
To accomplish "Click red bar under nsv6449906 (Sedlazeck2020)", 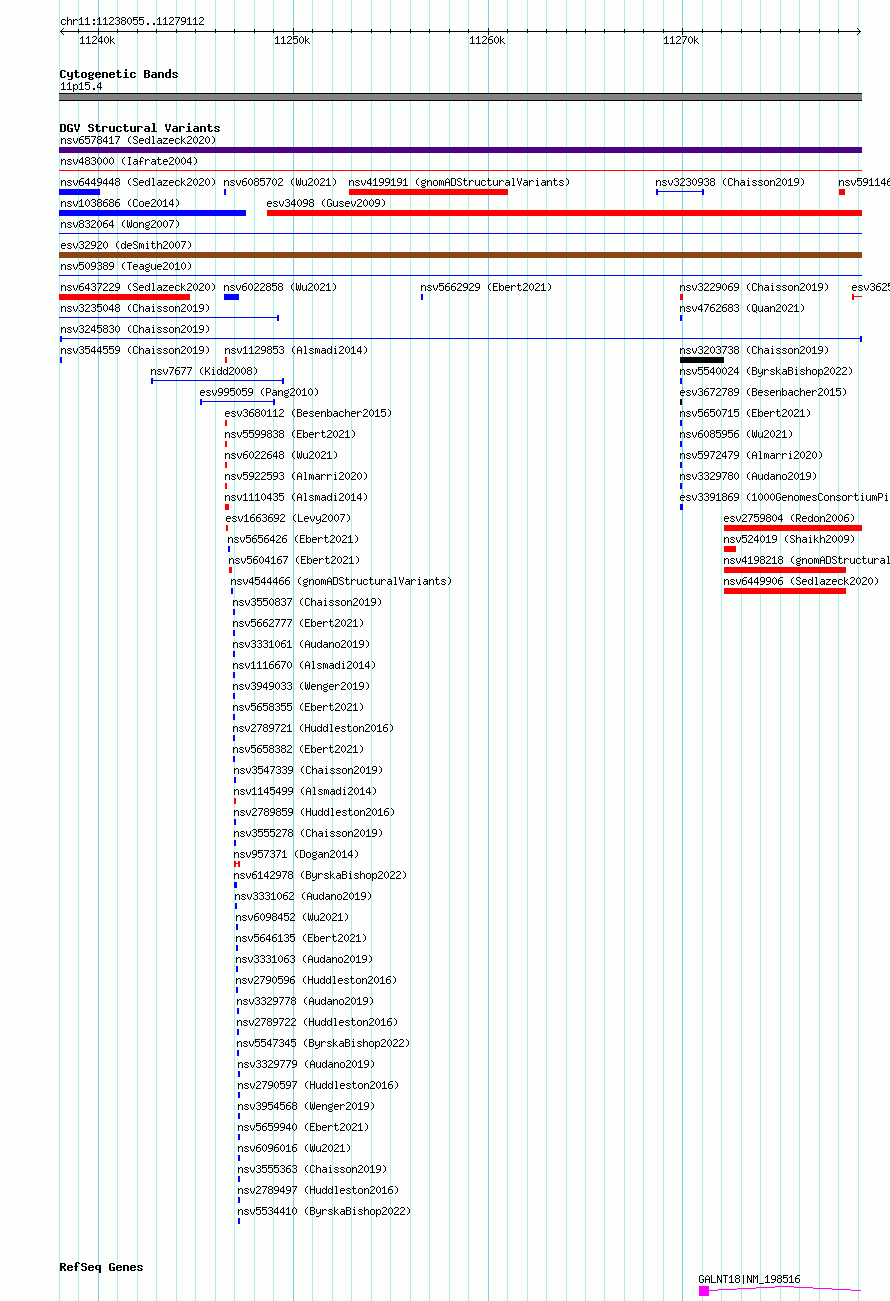I will click(785, 591).
